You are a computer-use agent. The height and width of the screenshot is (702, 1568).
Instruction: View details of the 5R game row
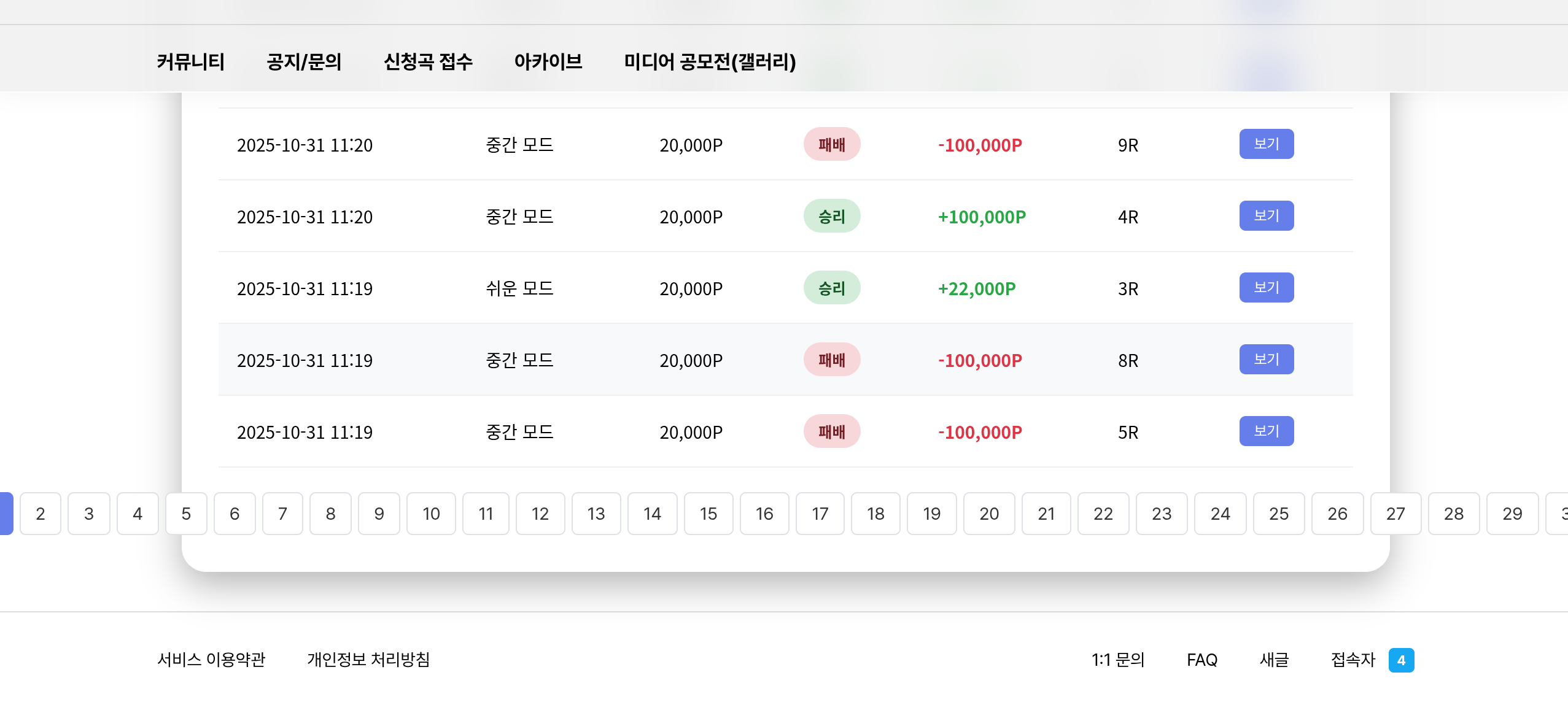click(x=1266, y=431)
